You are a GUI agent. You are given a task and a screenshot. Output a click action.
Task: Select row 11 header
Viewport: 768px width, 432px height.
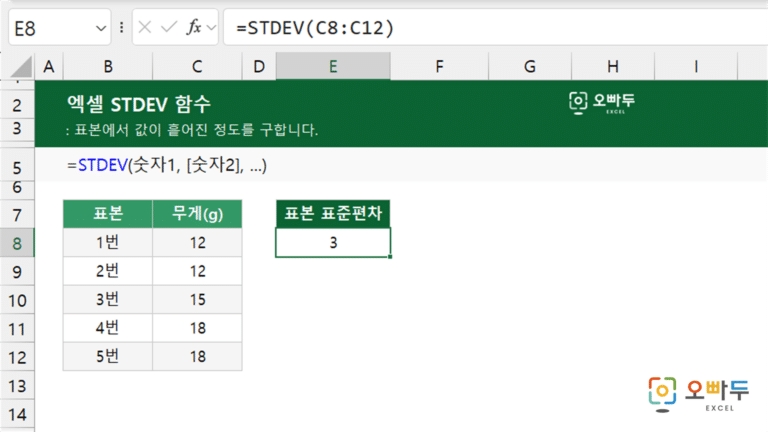17,329
